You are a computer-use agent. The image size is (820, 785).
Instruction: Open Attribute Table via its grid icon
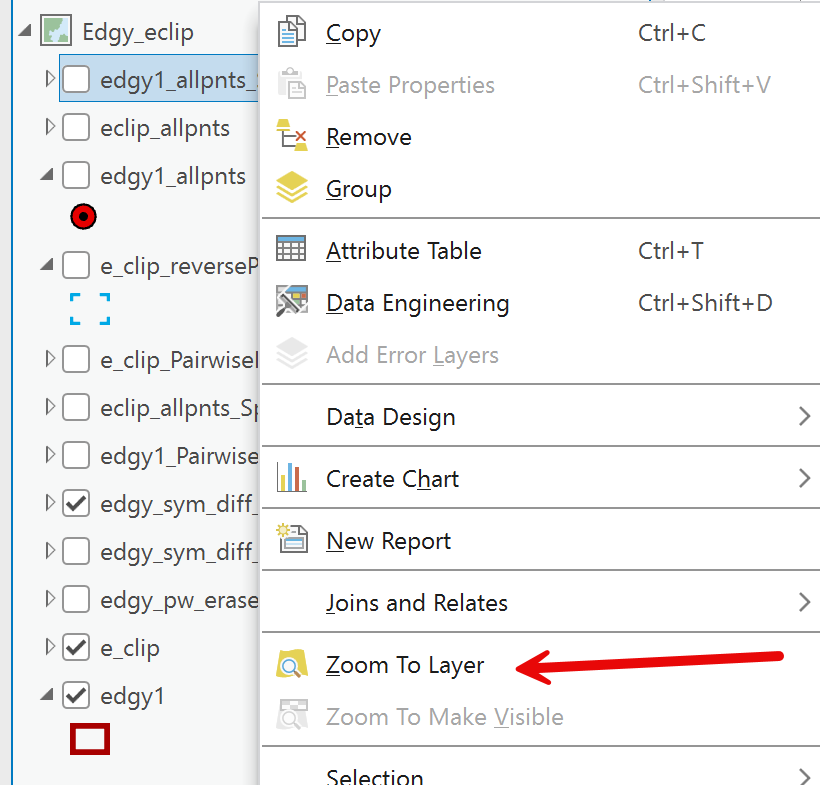coord(291,250)
